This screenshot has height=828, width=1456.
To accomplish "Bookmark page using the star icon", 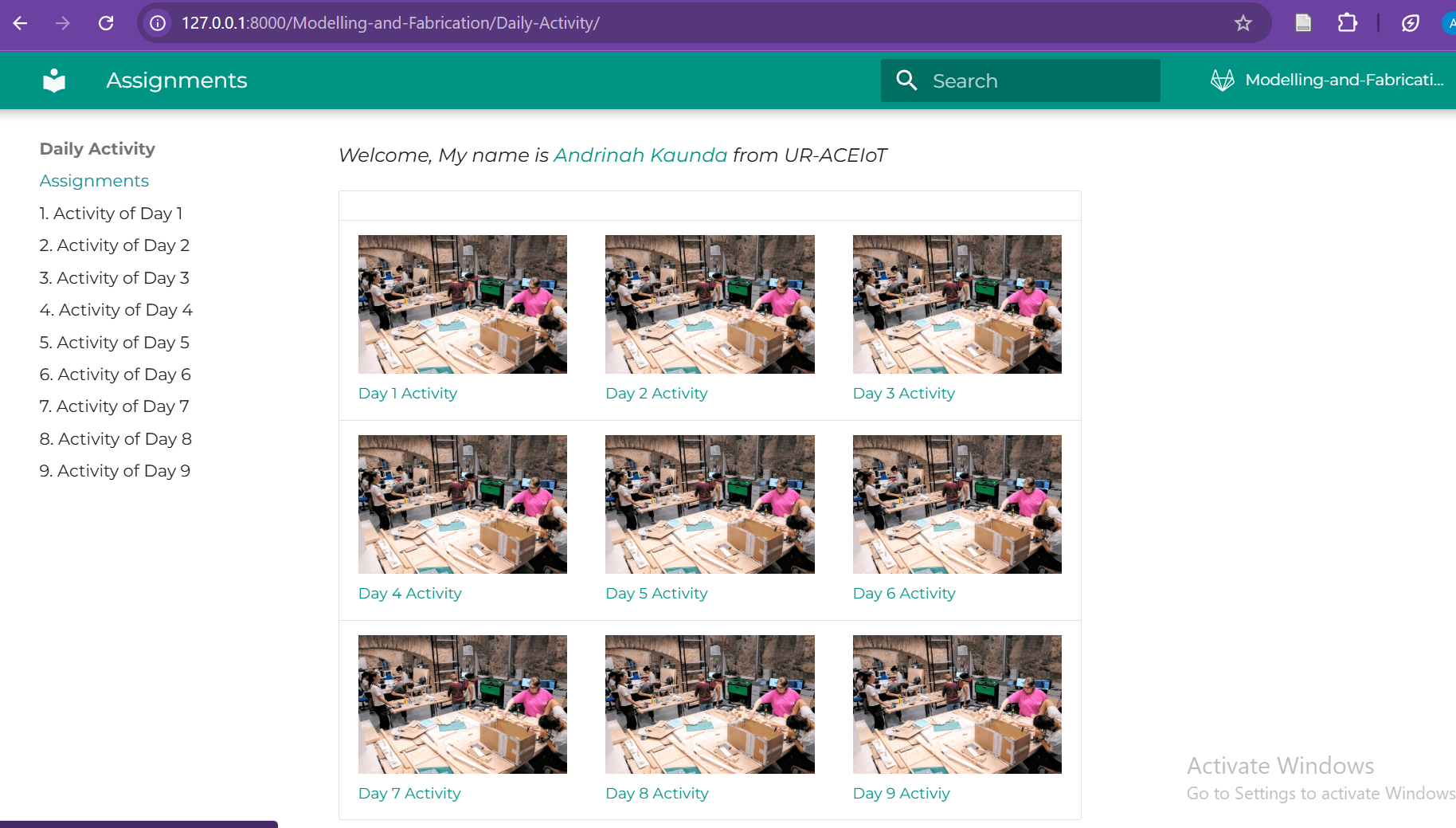I will point(1243,23).
